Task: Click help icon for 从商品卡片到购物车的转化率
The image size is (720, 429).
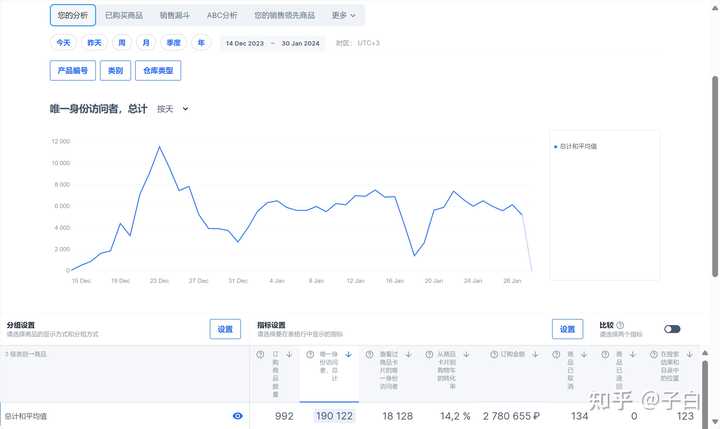Action: [430, 354]
